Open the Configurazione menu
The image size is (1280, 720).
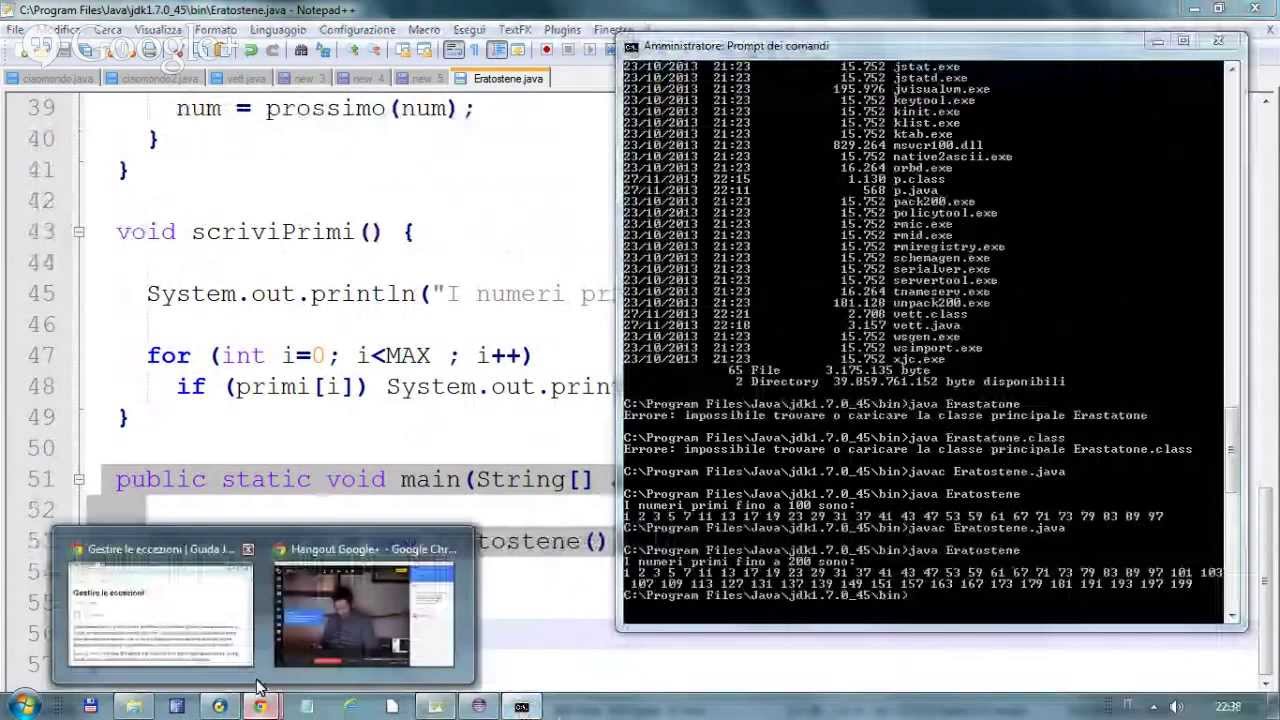tap(357, 30)
